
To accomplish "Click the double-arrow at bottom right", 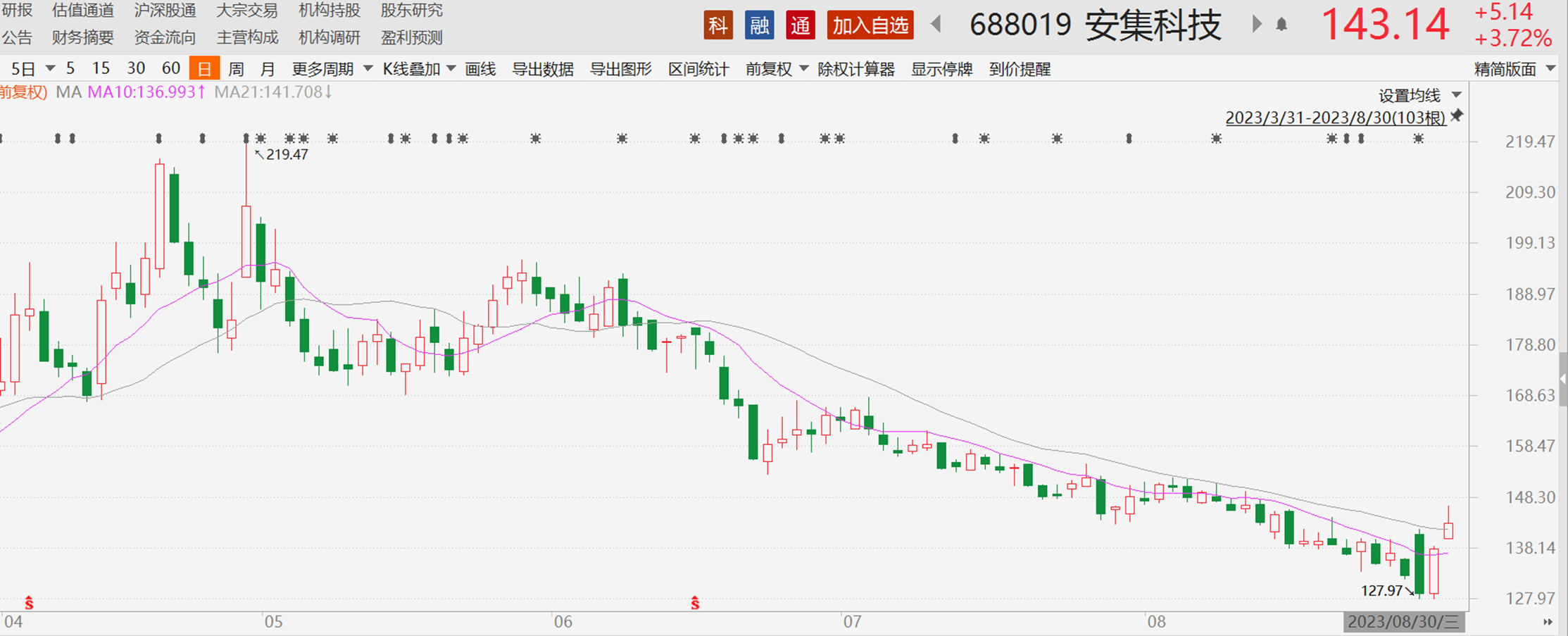I will click(x=1548, y=622).
